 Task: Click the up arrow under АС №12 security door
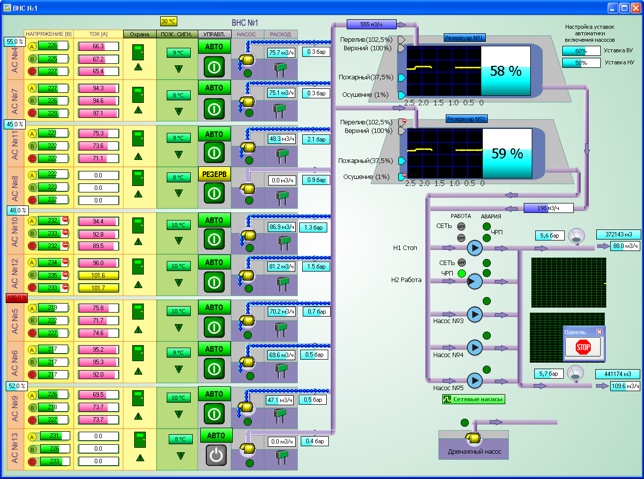[140, 285]
